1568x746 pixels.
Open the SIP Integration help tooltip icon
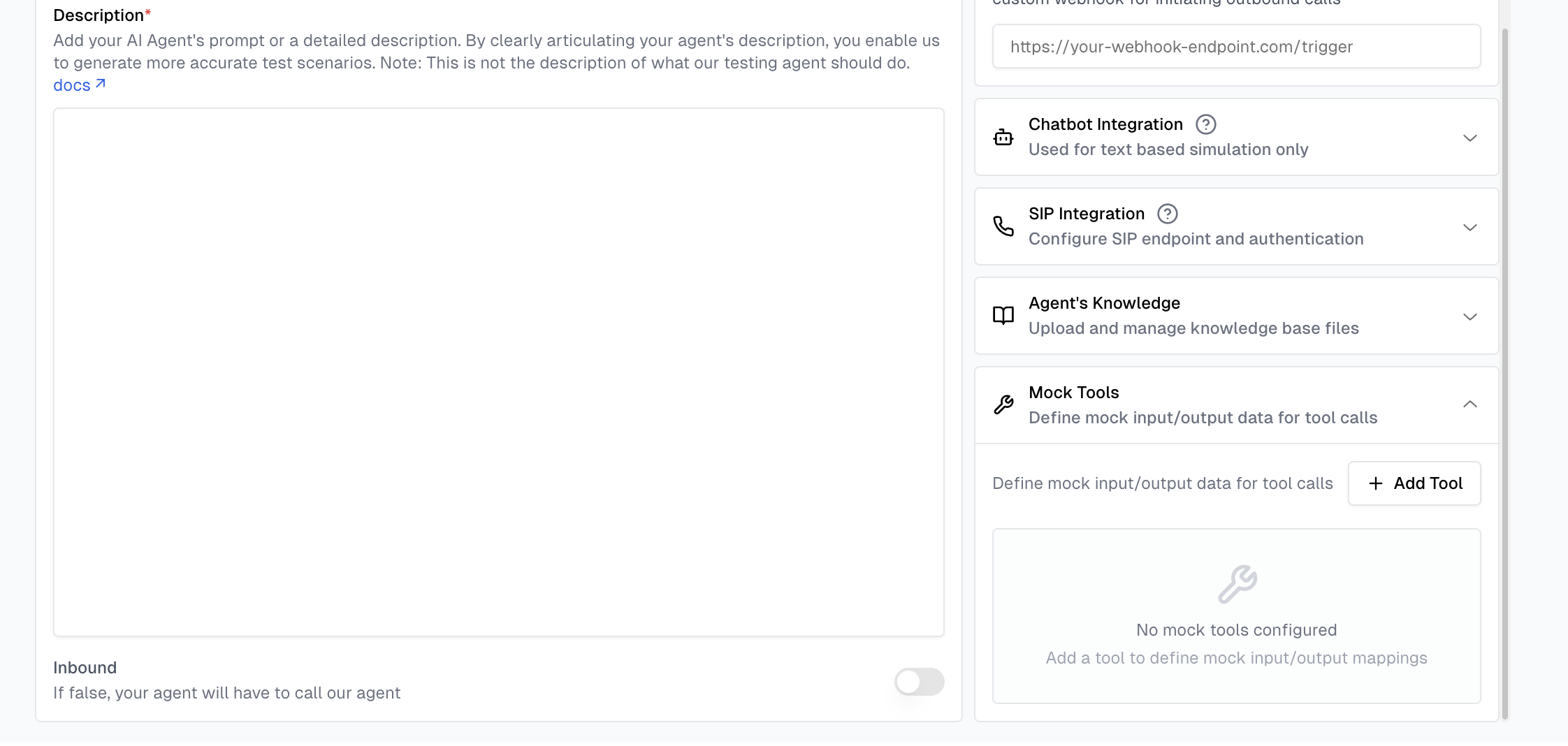(1167, 214)
